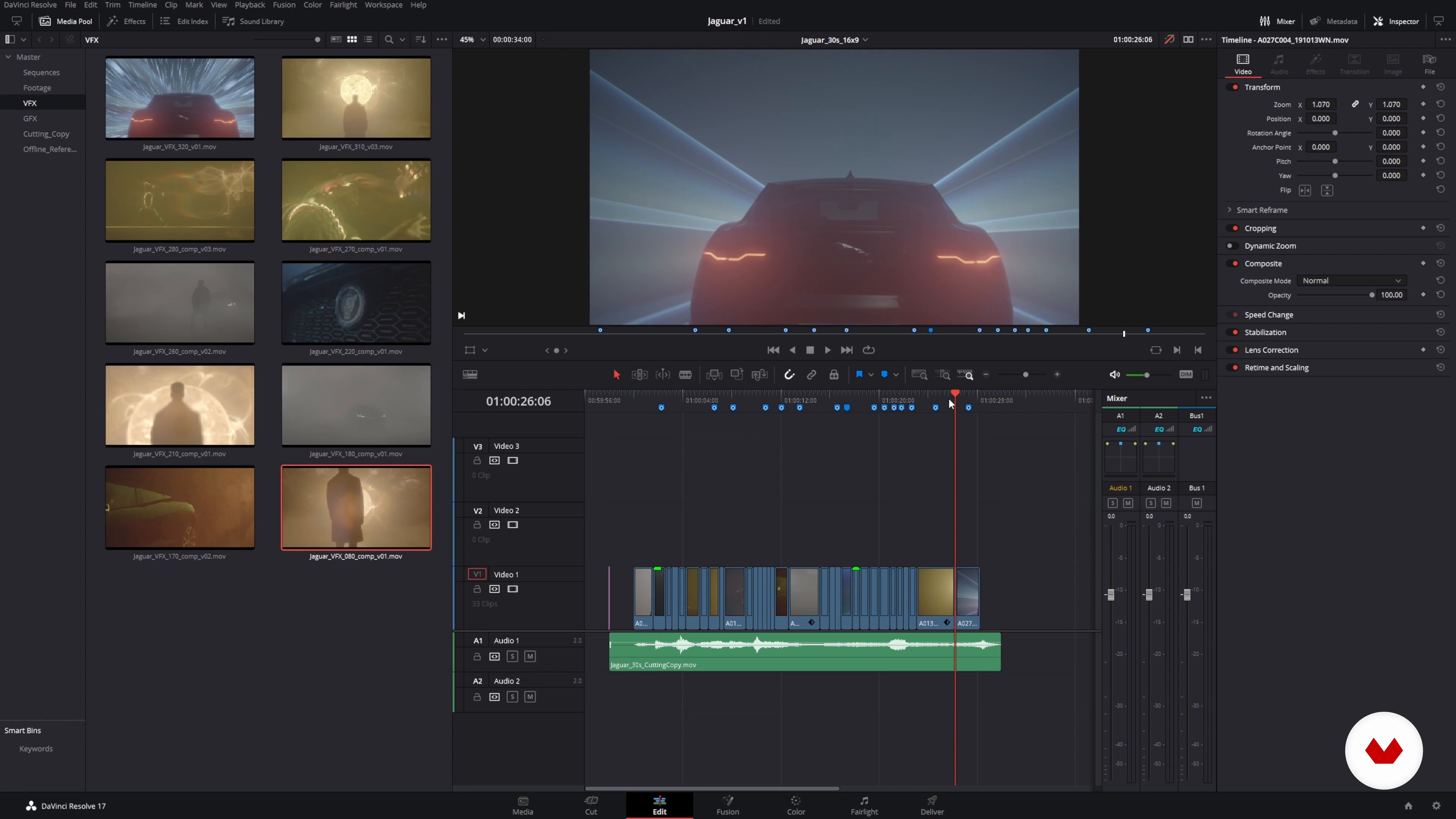Image resolution: width=1456 pixels, height=819 pixels.
Task: Toggle the Edit Index panel
Action: coord(184,21)
